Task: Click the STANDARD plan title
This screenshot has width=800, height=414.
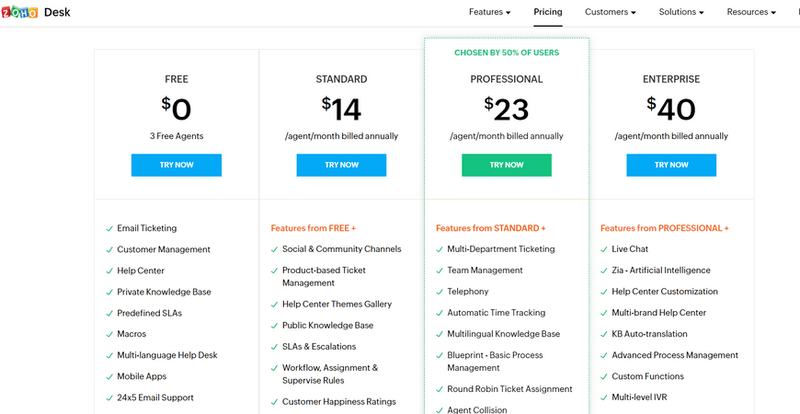Action: (341, 79)
